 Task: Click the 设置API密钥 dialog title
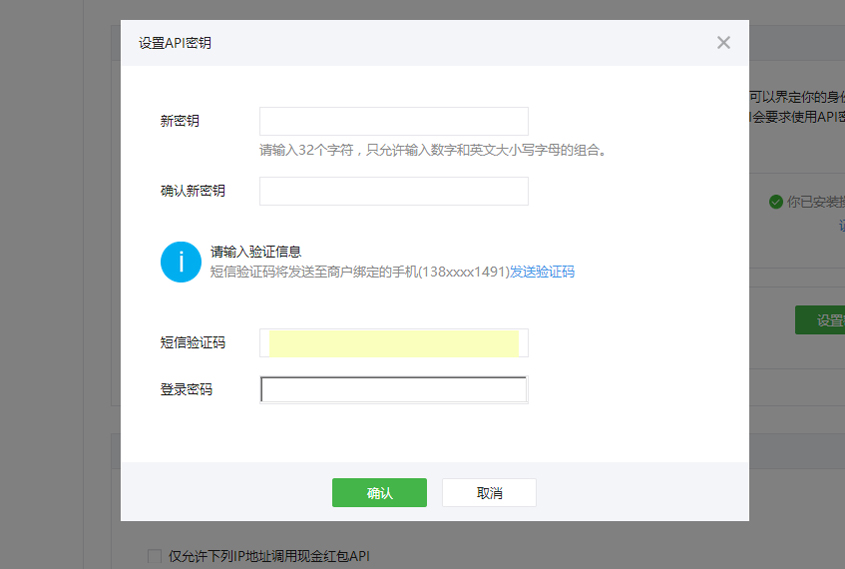click(x=175, y=43)
